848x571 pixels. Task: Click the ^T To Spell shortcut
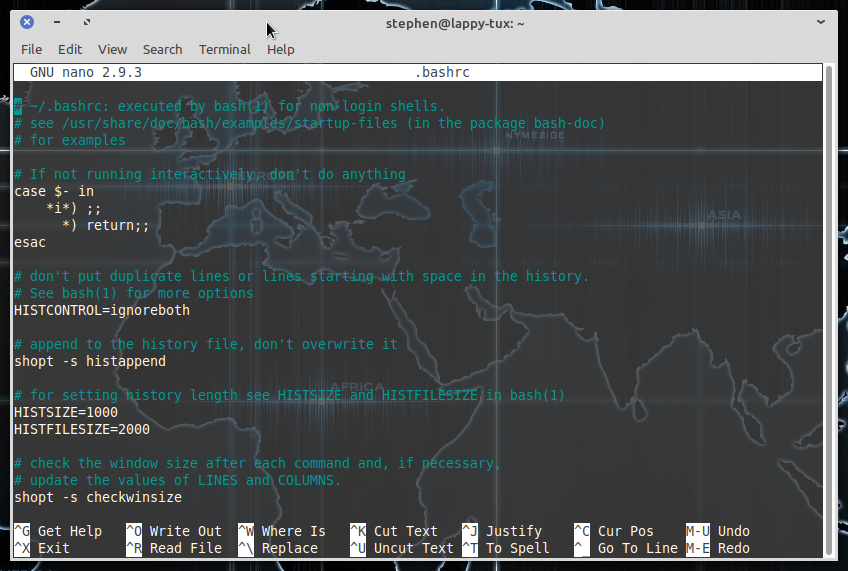tap(506, 548)
